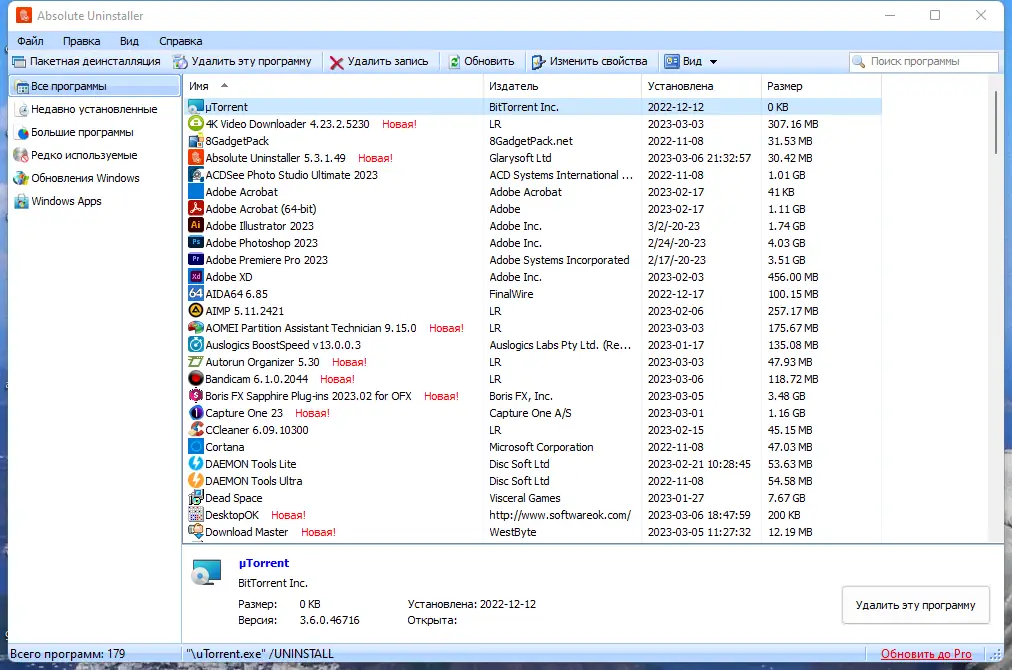
Task: Open the Справка menu
Action: click(181, 41)
